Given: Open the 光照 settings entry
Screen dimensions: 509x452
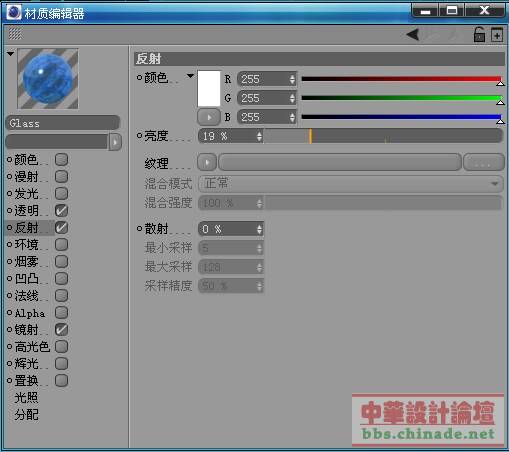Looking at the screenshot, I should point(27,397).
